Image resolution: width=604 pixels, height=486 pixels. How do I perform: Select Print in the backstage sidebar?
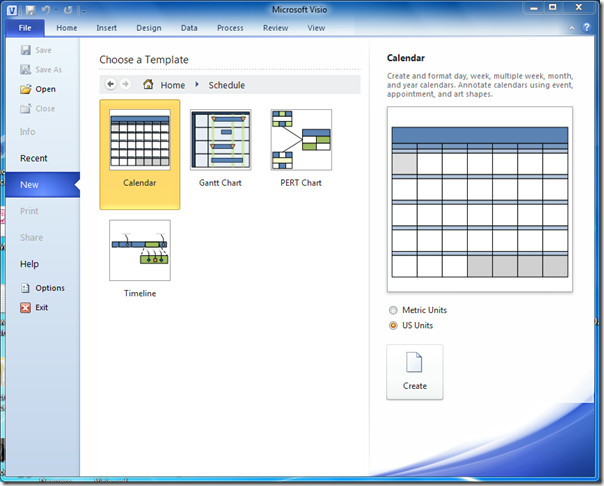coord(29,211)
